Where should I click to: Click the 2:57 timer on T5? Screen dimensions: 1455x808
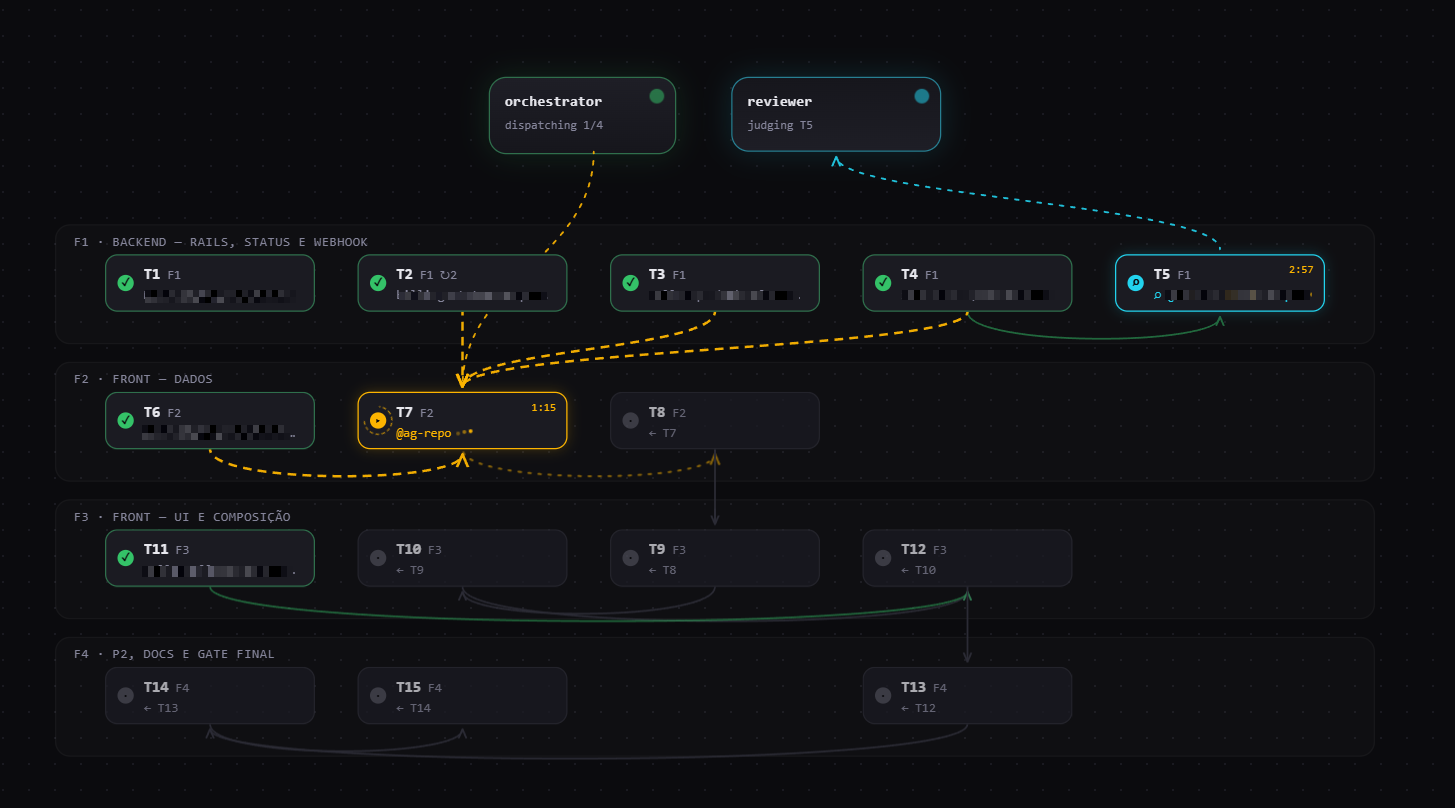(1301, 270)
